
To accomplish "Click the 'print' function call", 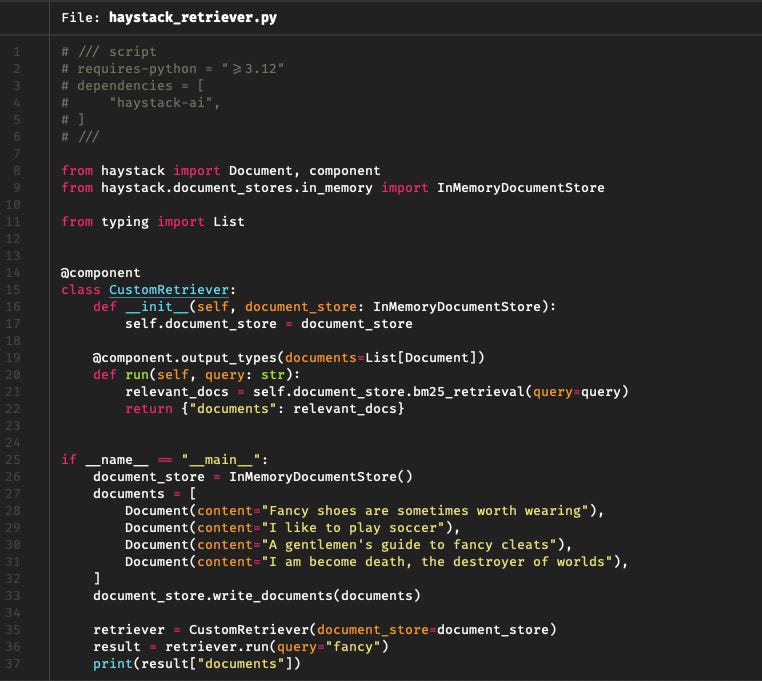I will (x=113, y=664).
